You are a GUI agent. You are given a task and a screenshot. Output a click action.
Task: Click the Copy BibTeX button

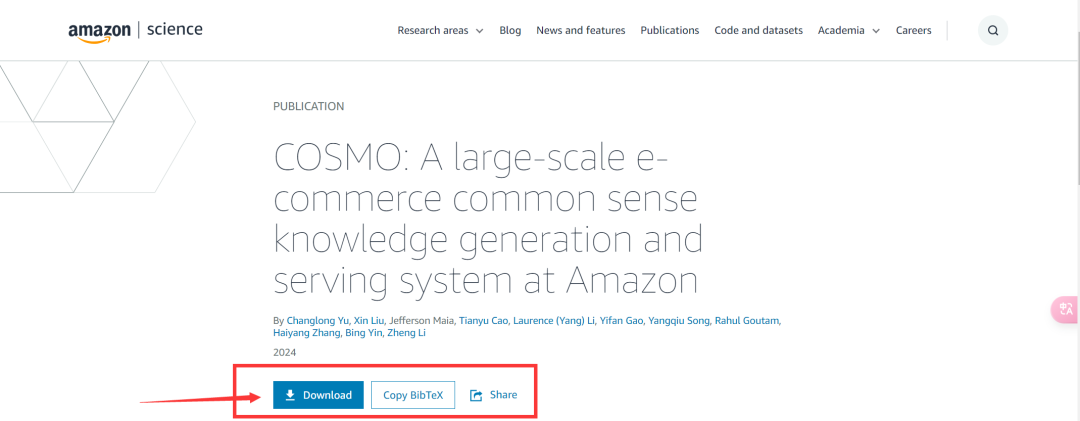(x=412, y=395)
